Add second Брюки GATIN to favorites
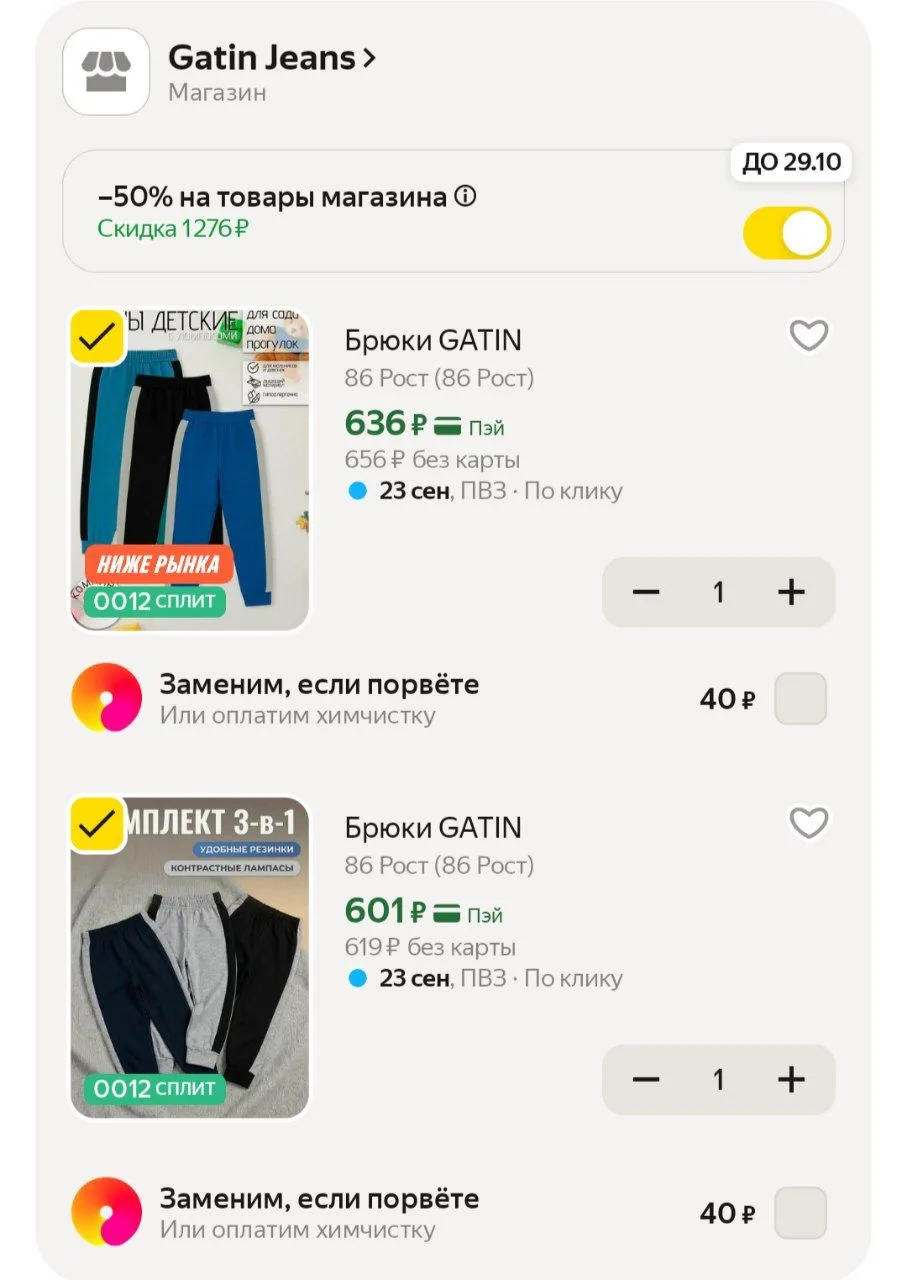The width and height of the screenshot is (907, 1280). (809, 824)
